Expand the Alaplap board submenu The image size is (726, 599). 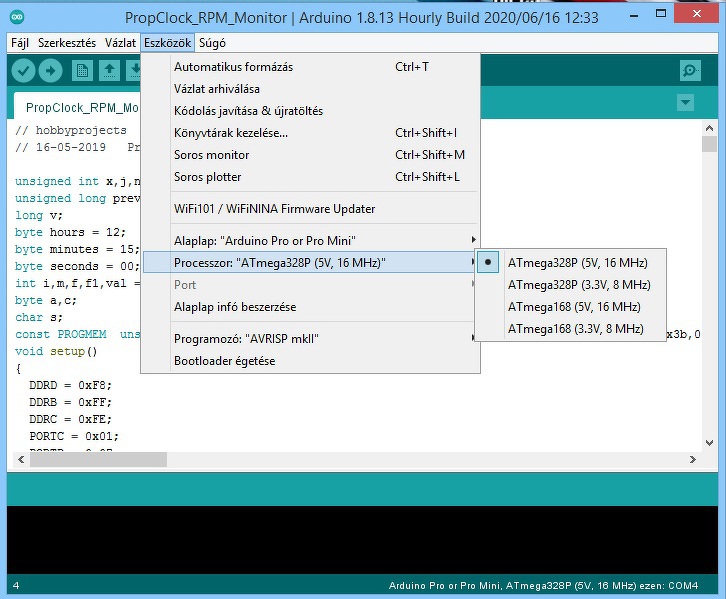(310, 241)
